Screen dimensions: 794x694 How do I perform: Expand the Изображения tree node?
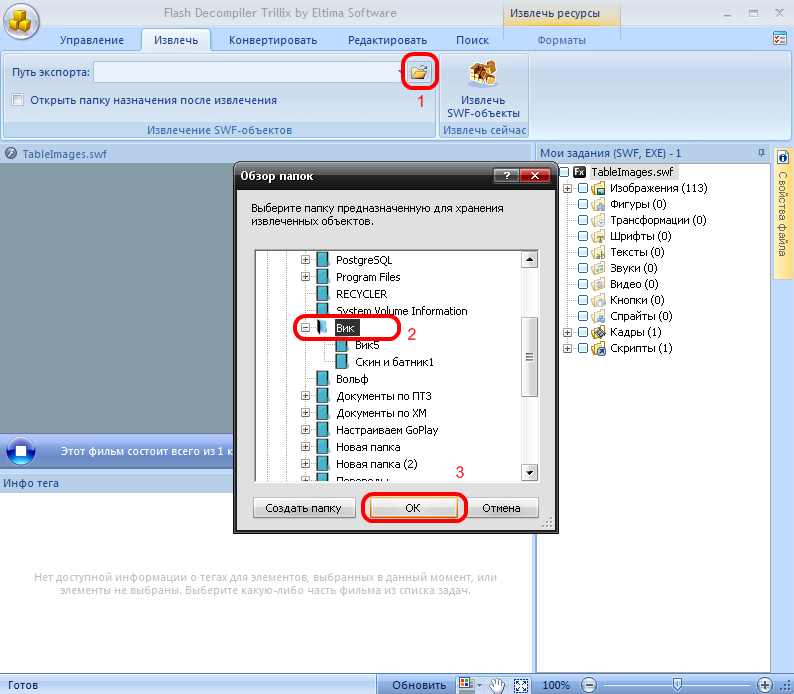567,188
